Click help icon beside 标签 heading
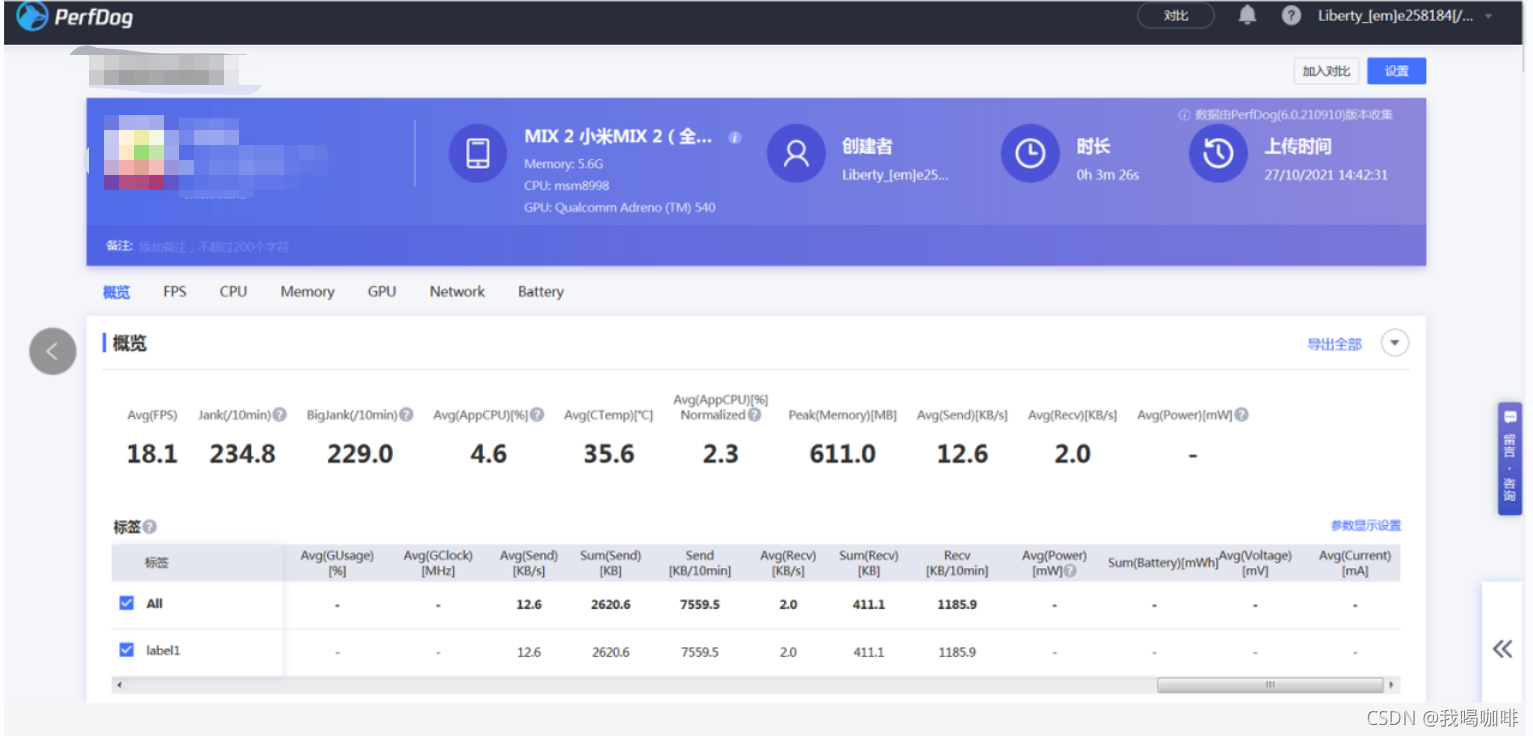Image resolution: width=1533 pixels, height=736 pixels. click(x=150, y=527)
